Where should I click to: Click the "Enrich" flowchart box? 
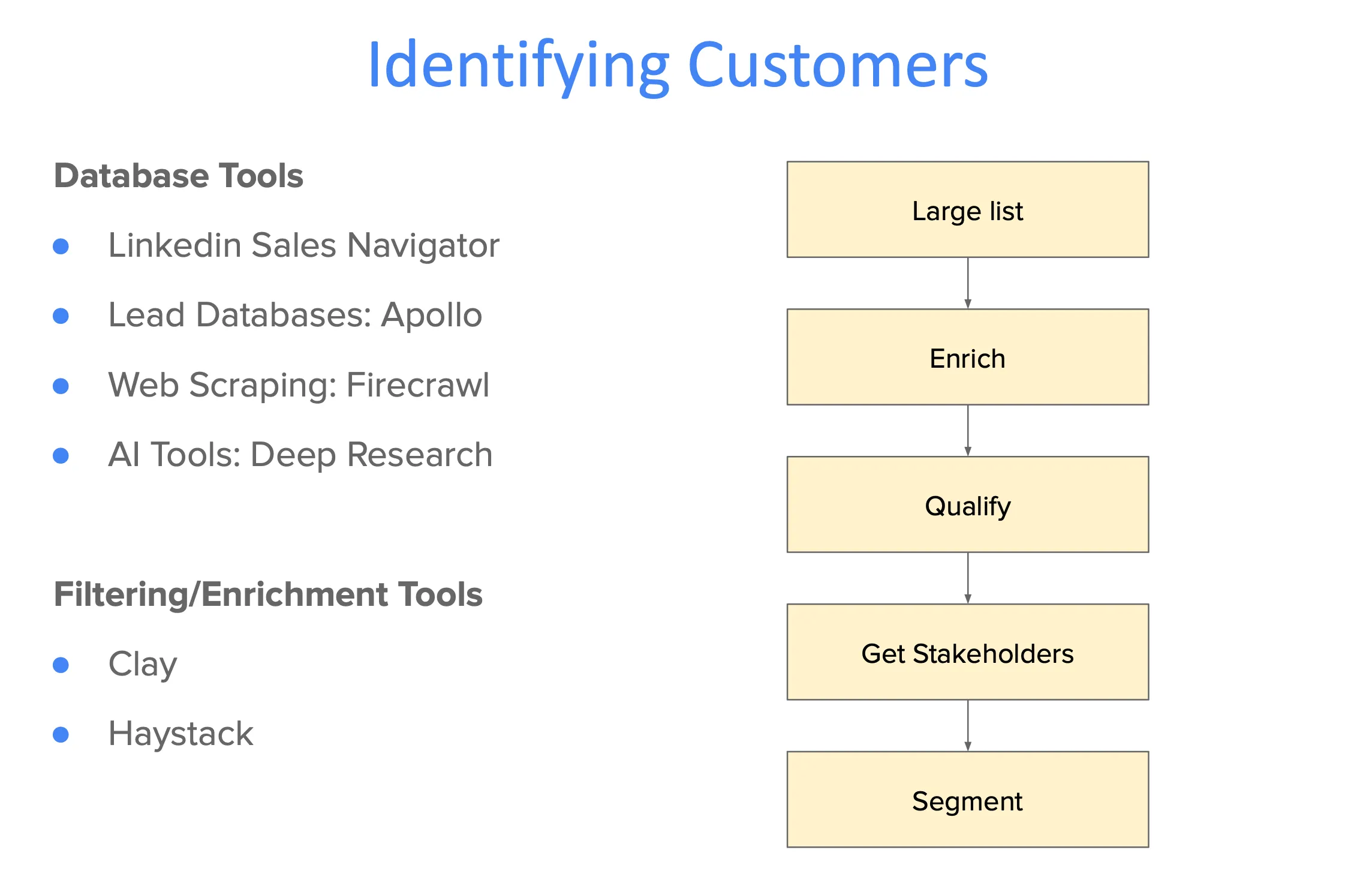pyautogui.click(x=967, y=358)
